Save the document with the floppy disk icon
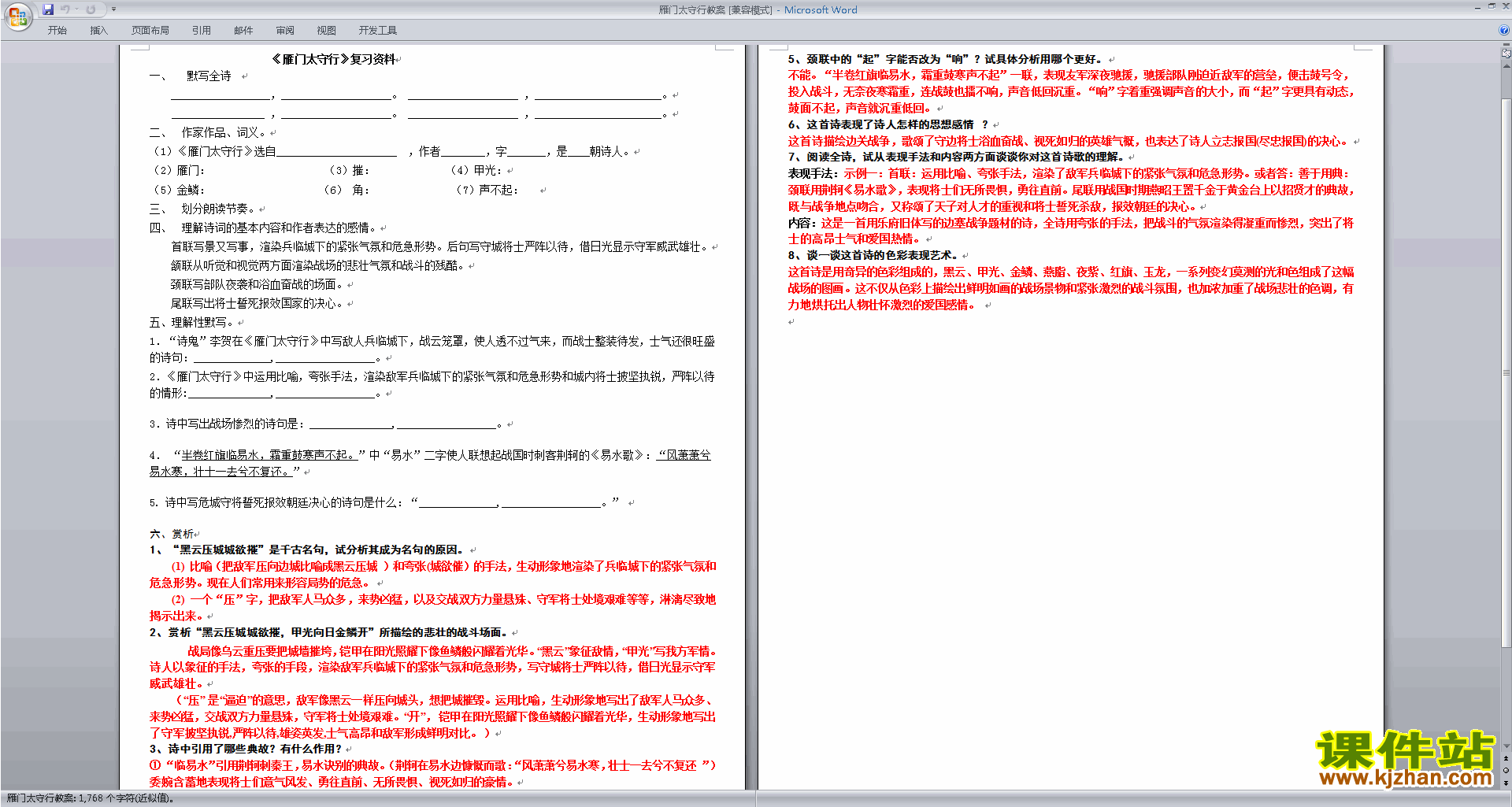 [x=48, y=9]
